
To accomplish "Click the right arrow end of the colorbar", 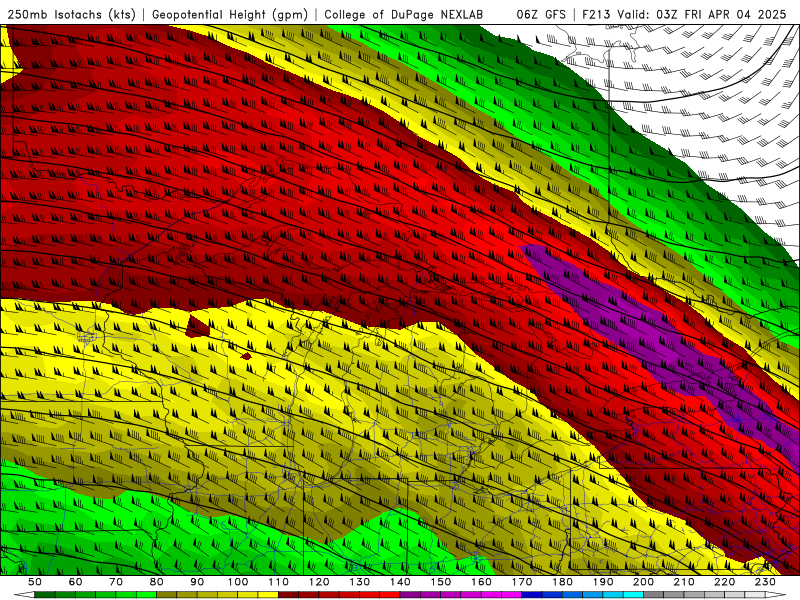I will [x=776, y=594].
